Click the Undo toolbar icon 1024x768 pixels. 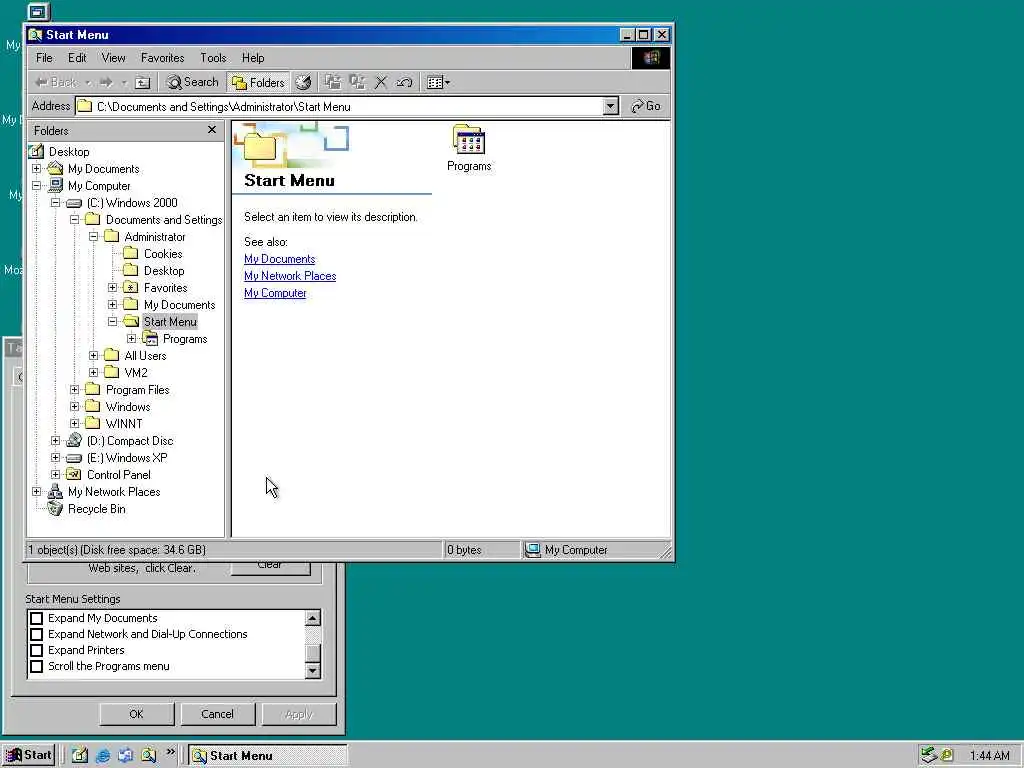coord(404,82)
